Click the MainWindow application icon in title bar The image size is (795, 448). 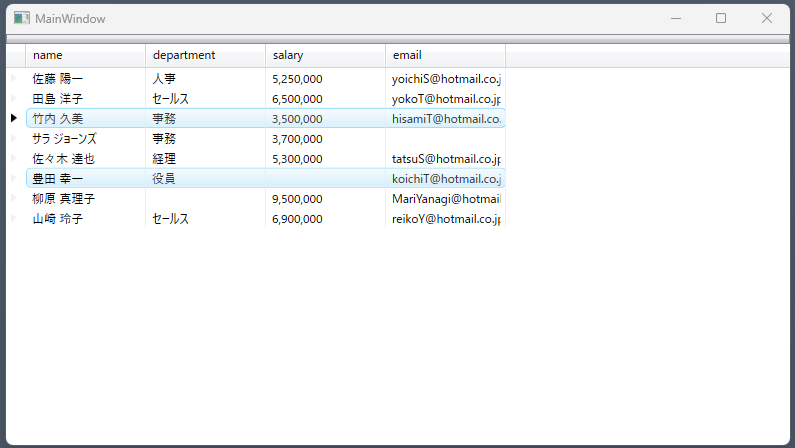pyautogui.click(x=22, y=18)
